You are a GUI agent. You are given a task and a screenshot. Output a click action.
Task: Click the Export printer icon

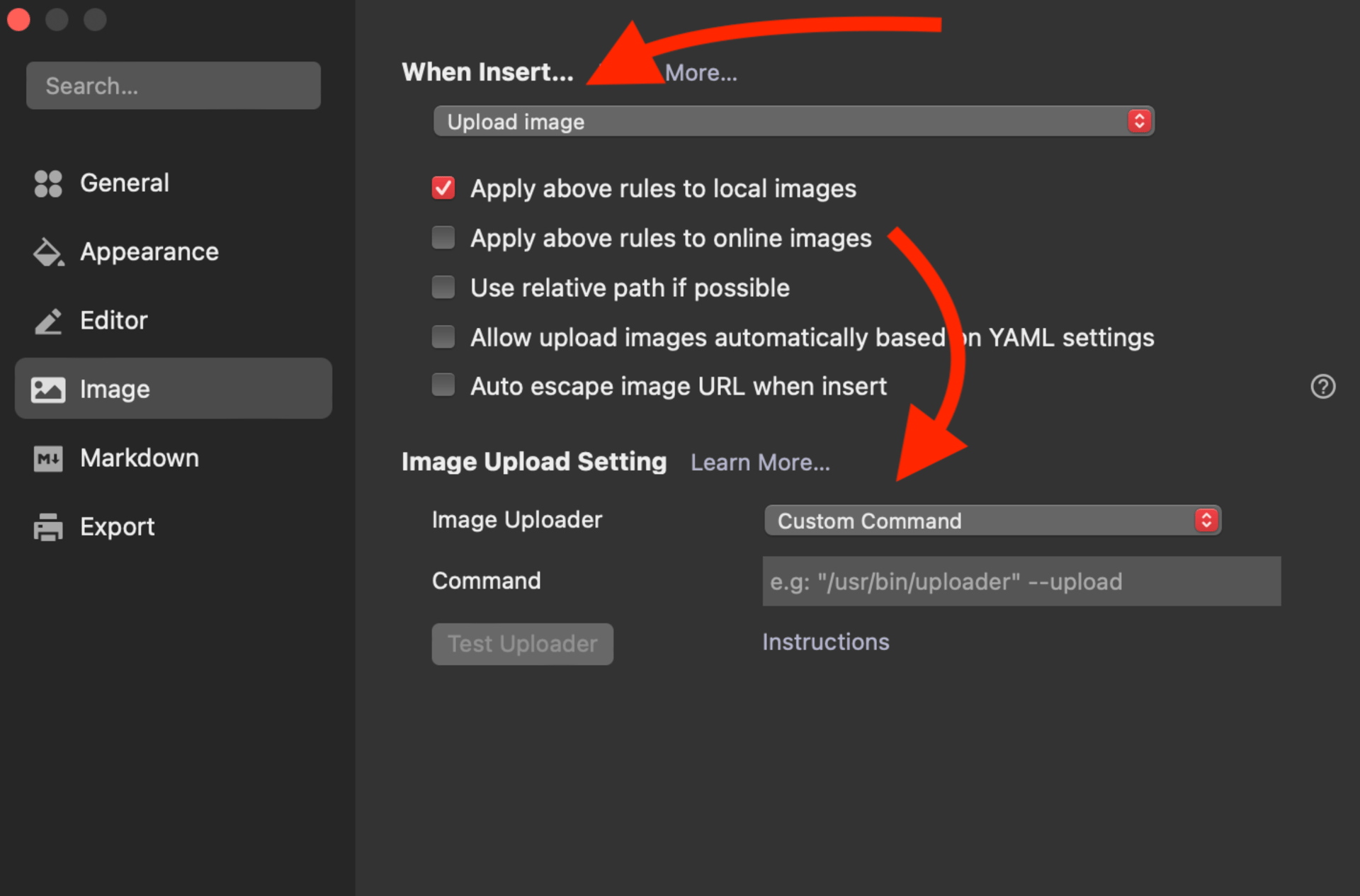tap(48, 527)
